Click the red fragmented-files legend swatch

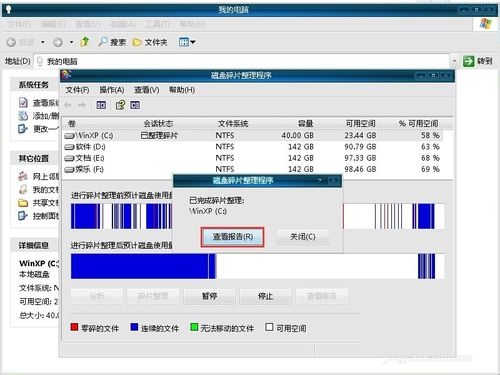click(74, 327)
